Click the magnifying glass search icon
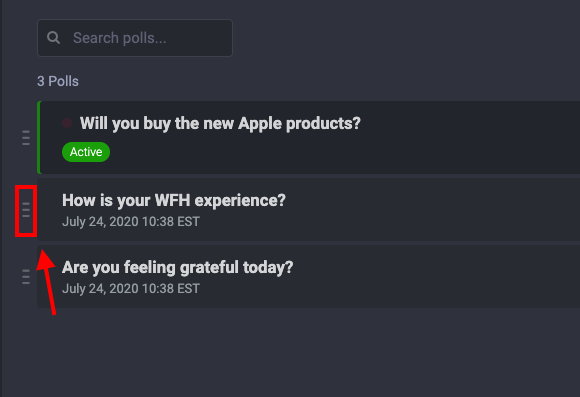Viewport: 580px width, 397px height. pyautogui.click(x=53, y=38)
